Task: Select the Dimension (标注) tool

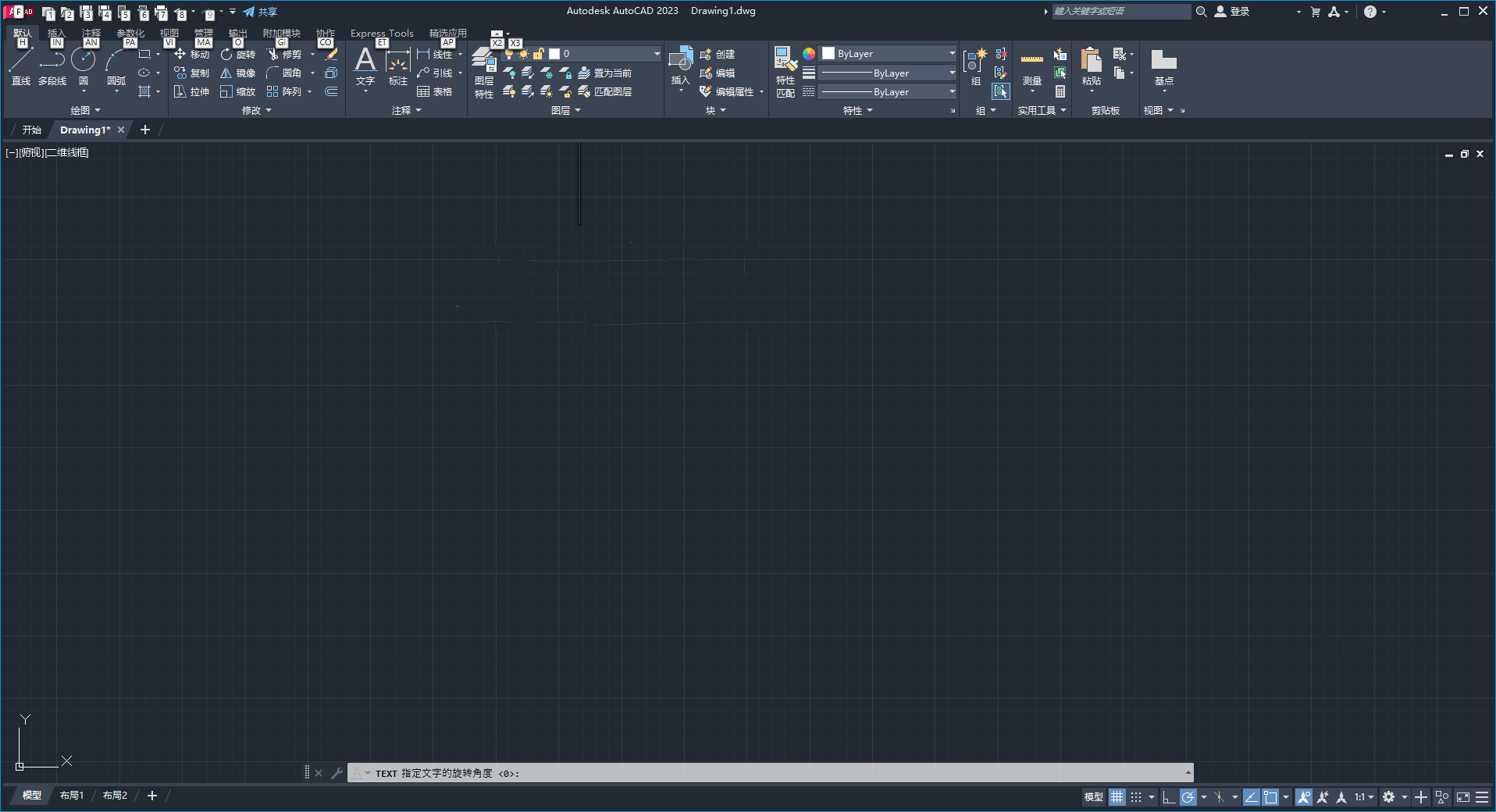Action: (x=398, y=66)
